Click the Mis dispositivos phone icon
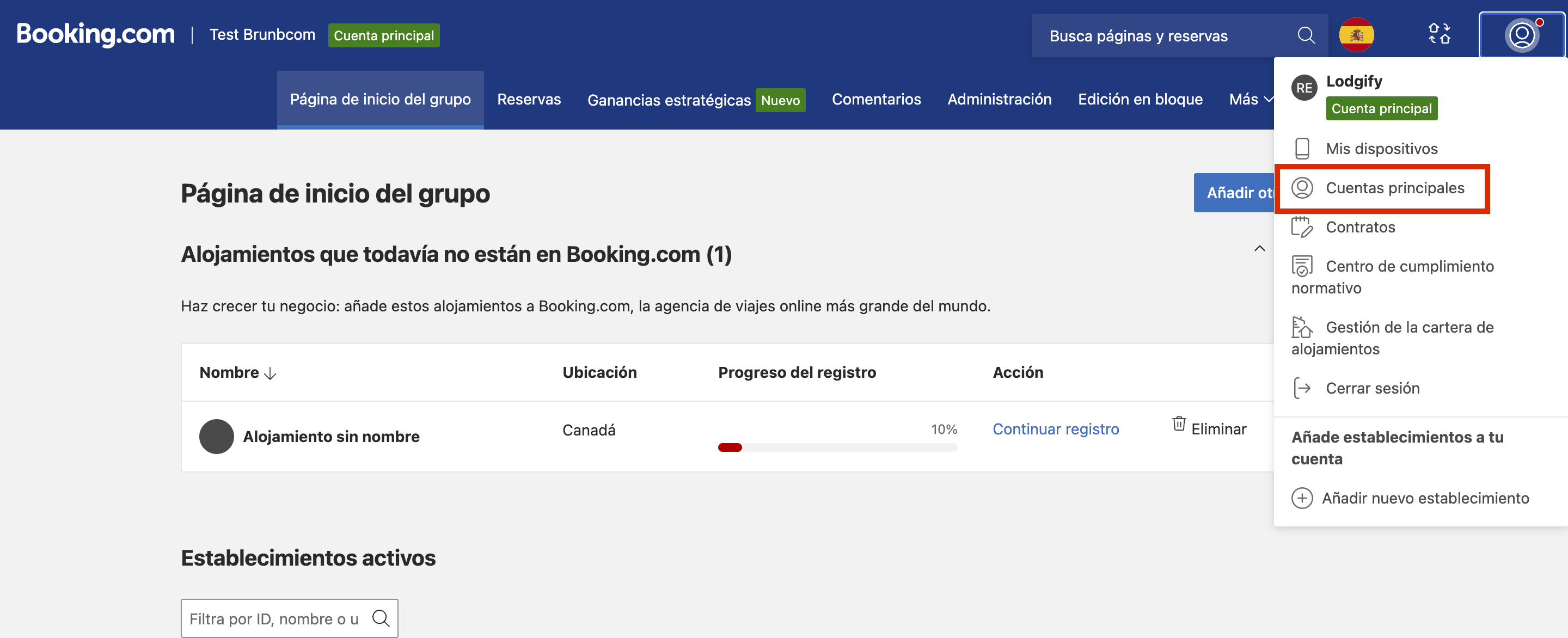The image size is (1568, 638). pyautogui.click(x=1301, y=149)
